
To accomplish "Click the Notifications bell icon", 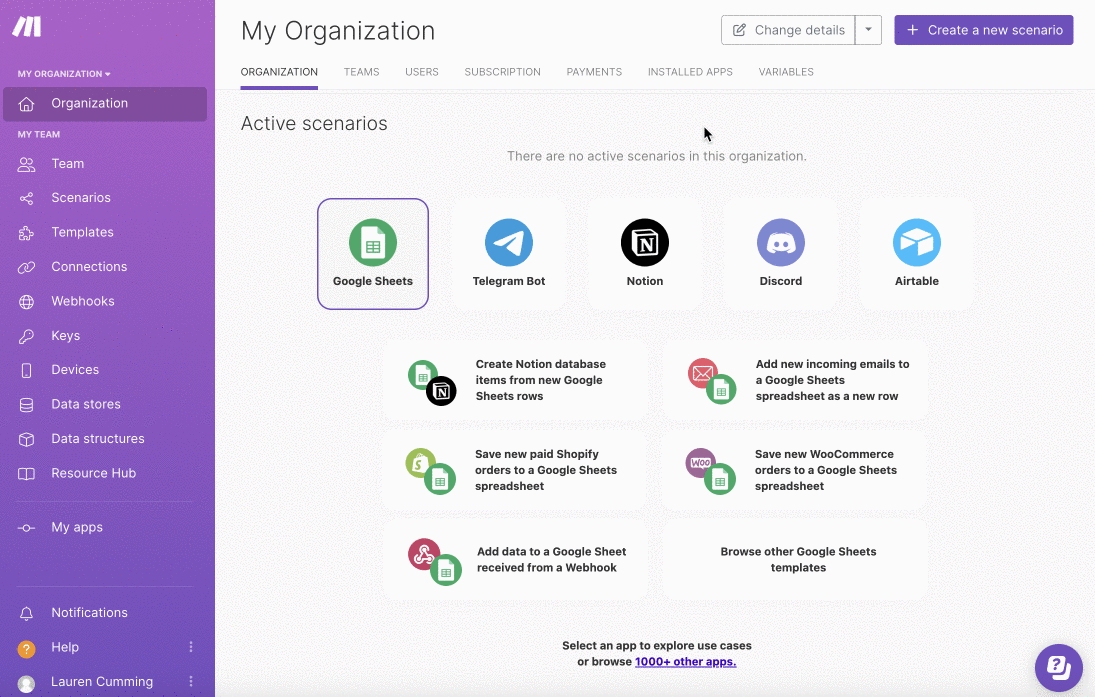I will coord(27,613).
